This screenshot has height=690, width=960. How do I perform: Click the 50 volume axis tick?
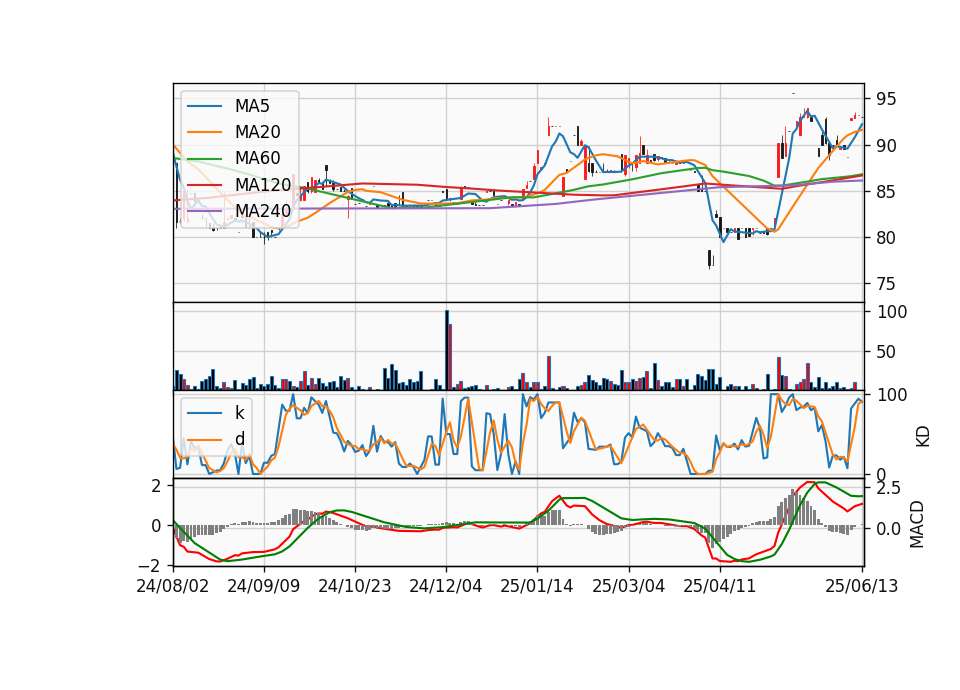886,352
